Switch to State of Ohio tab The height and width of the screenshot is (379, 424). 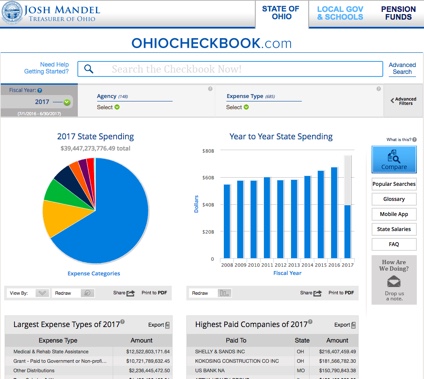pyautogui.click(x=281, y=13)
